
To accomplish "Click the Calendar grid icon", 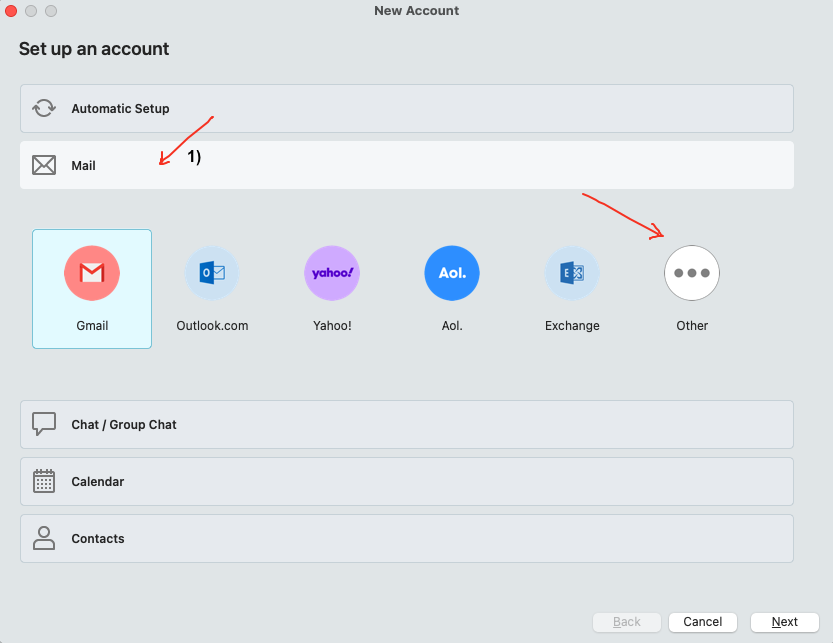I will pyautogui.click(x=44, y=481).
